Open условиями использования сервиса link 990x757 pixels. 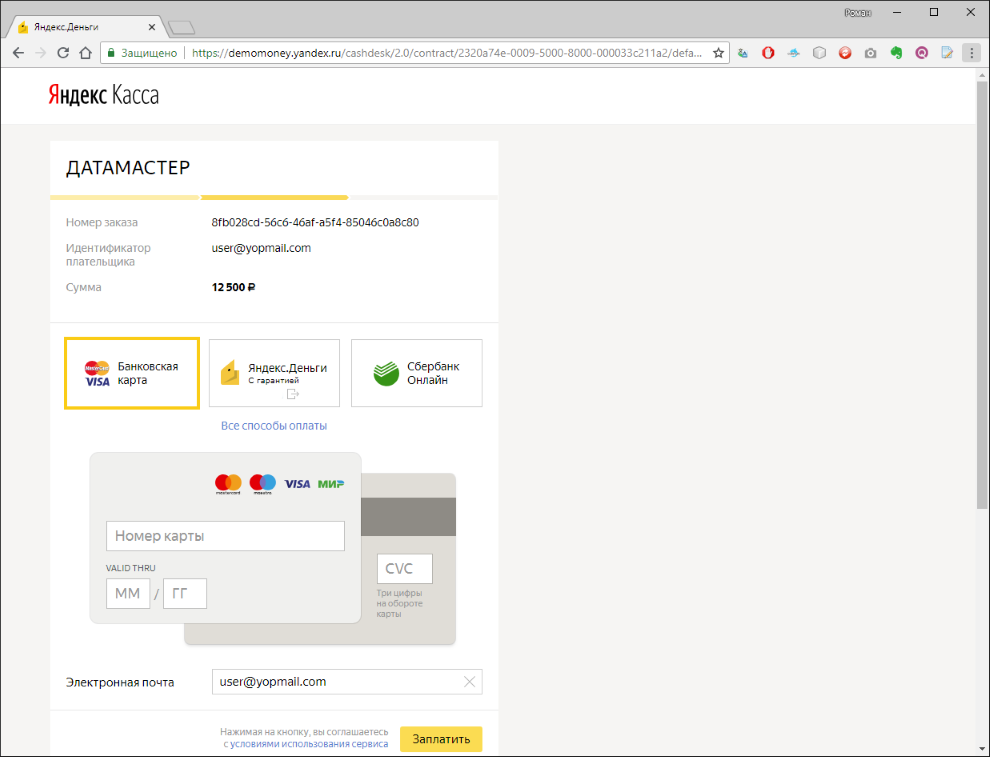pos(309,744)
